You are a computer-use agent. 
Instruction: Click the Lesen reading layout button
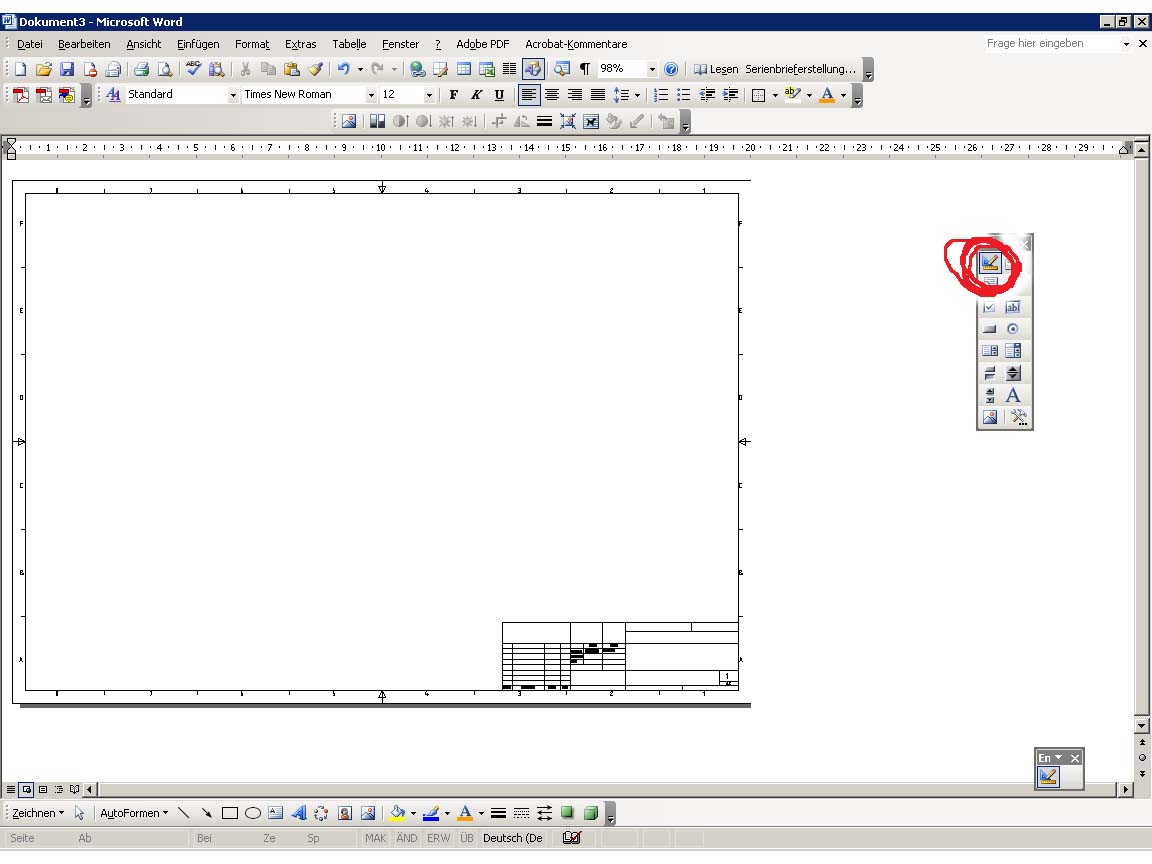pos(716,69)
